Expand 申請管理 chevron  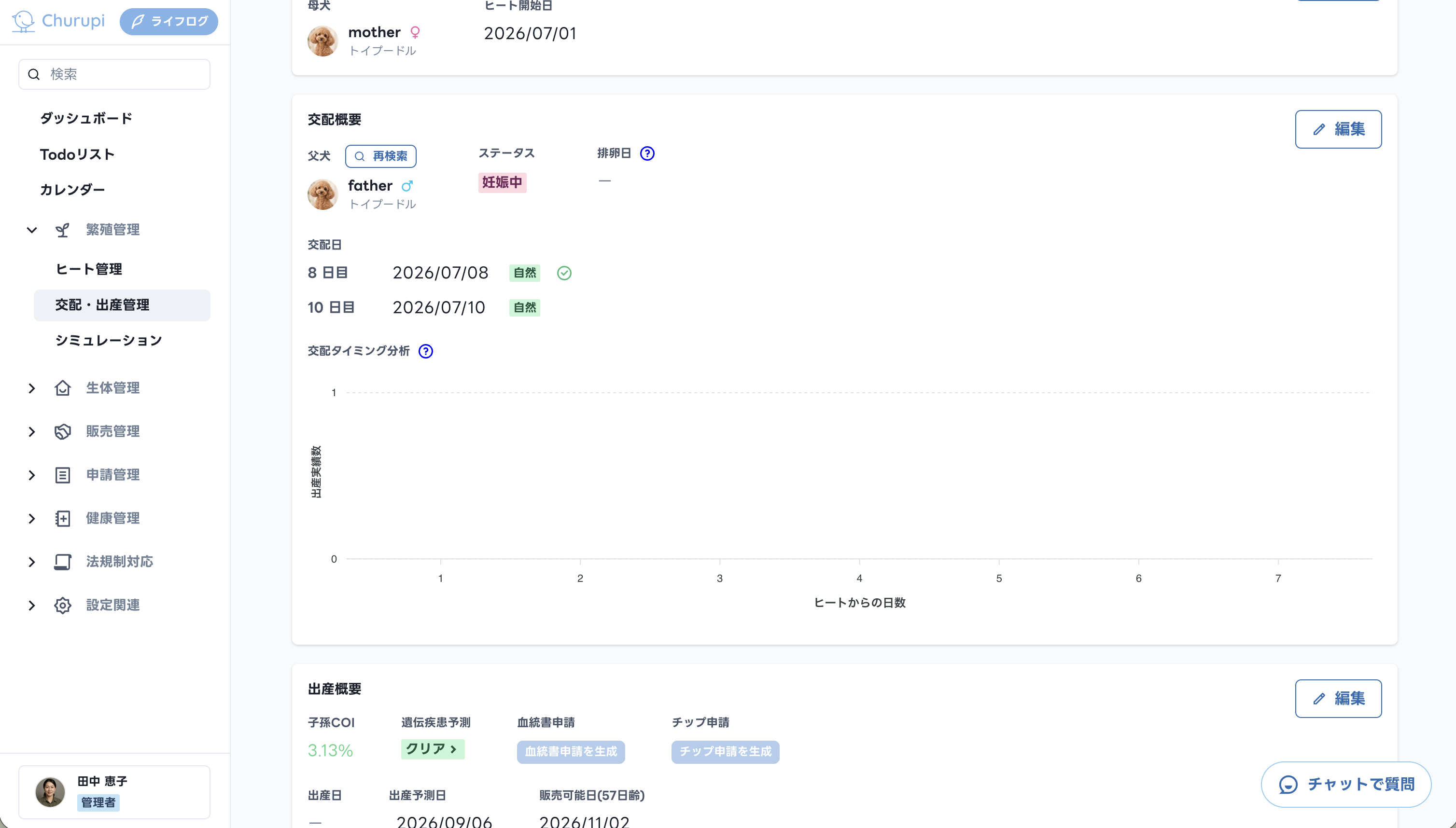[x=32, y=475]
